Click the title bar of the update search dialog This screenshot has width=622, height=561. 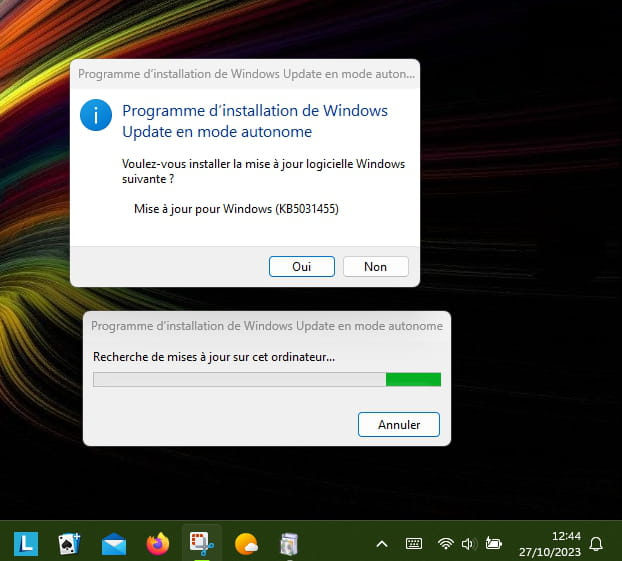click(x=267, y=326)
